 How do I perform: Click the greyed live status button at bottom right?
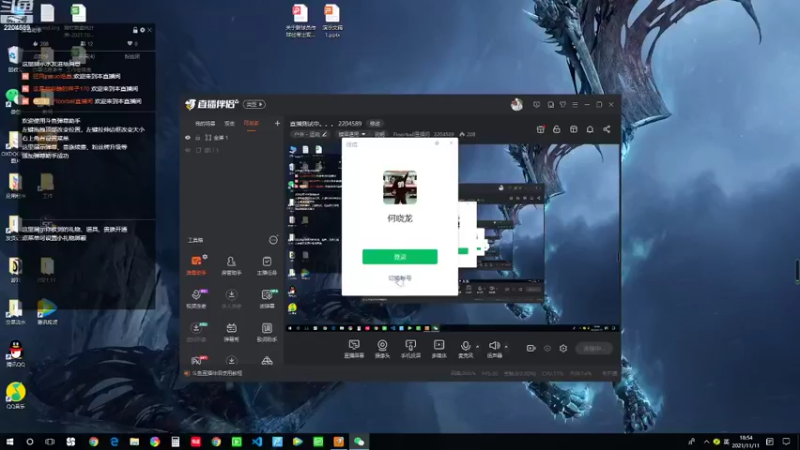[x=594, y=348]
